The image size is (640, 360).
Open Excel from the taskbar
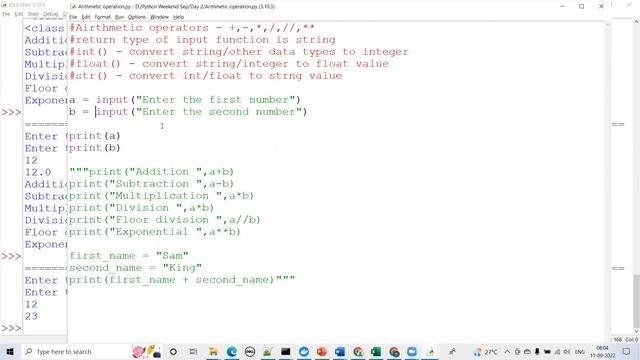pos(376,351)
